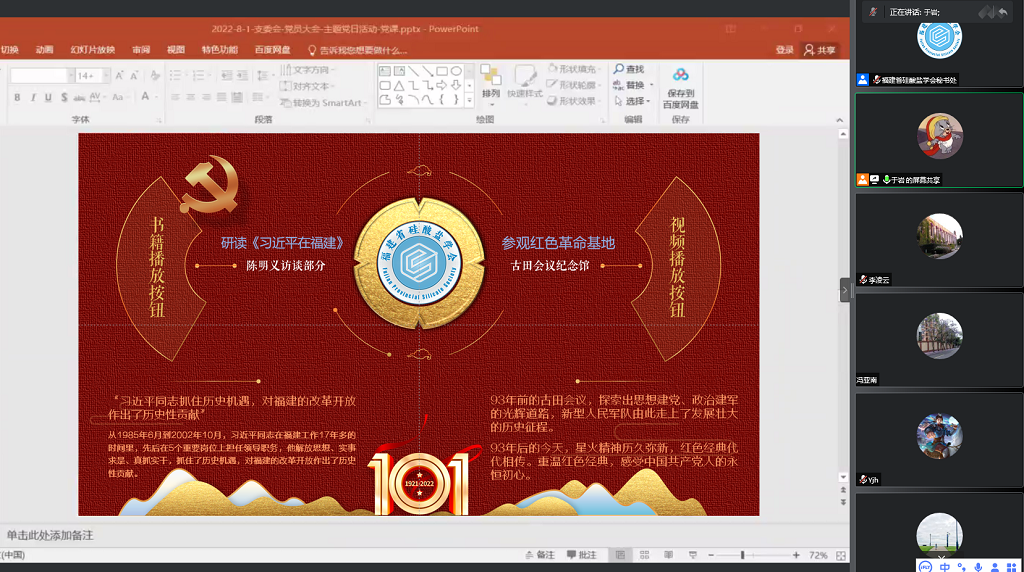Click the zoom slider handle
1024x572 pixels.
743,555
